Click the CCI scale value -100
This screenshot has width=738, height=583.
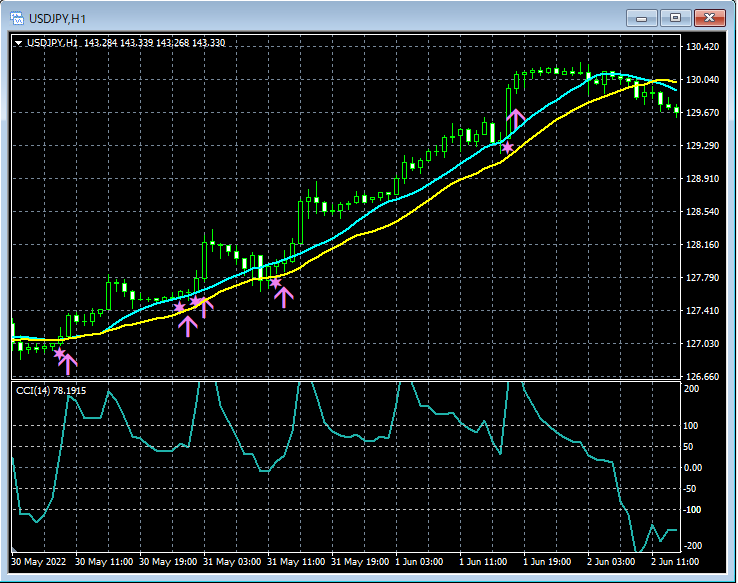[691, 510]
